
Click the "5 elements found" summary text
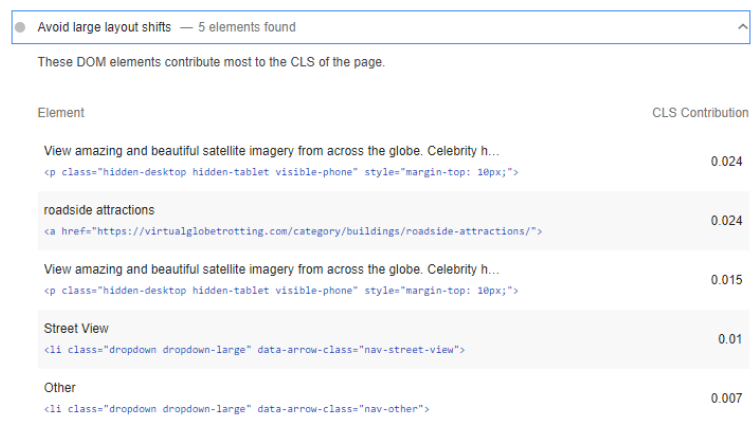point(246,28)
